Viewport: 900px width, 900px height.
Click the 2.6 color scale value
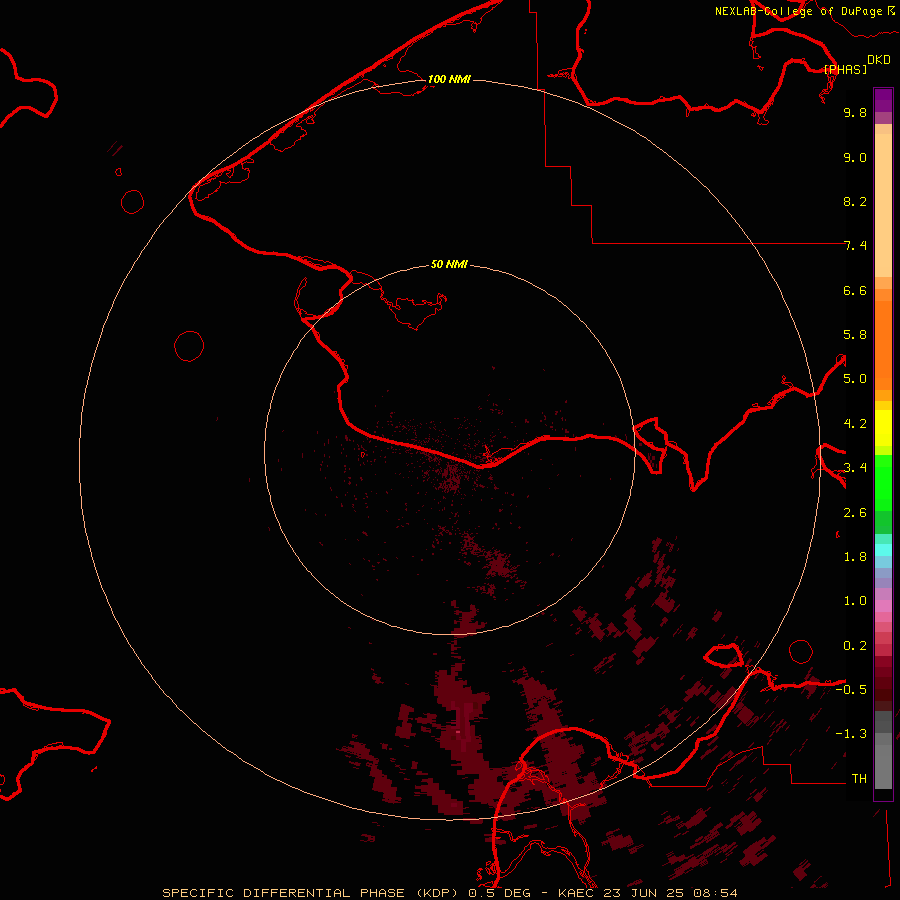(x=855, y=513)
